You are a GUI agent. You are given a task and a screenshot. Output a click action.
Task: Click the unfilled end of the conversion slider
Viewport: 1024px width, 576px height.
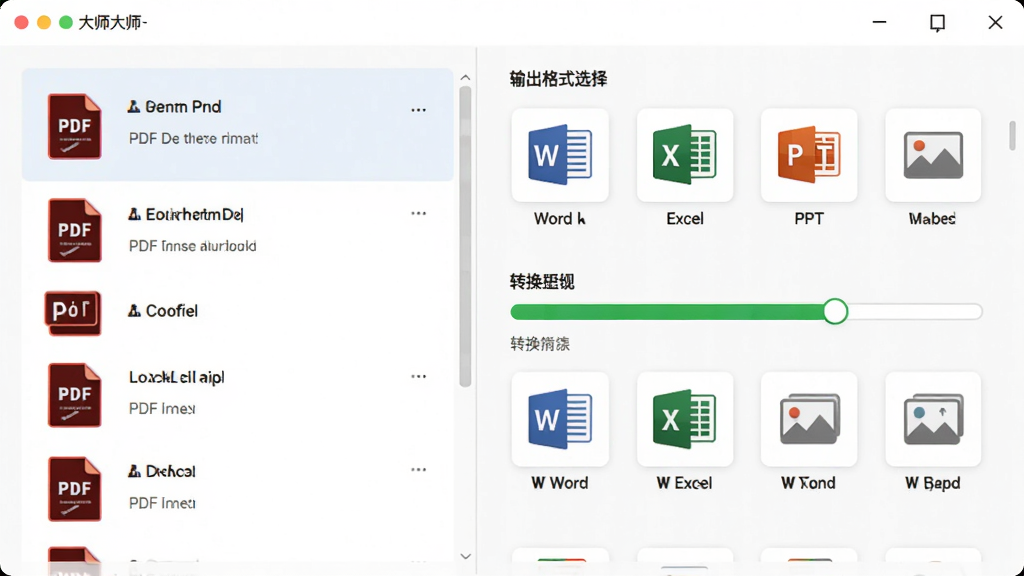916,312
